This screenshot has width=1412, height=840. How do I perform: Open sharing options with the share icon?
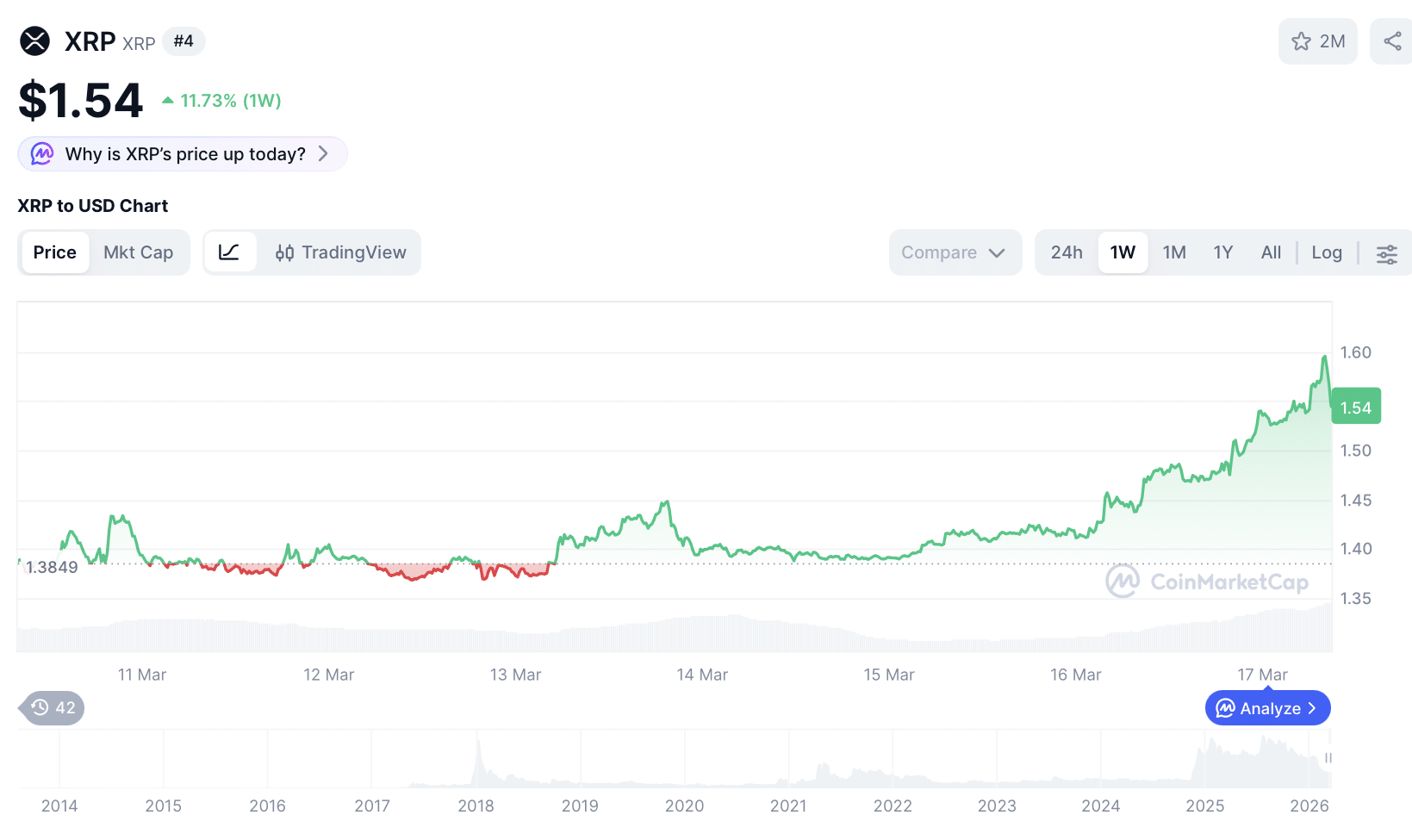1393,40
